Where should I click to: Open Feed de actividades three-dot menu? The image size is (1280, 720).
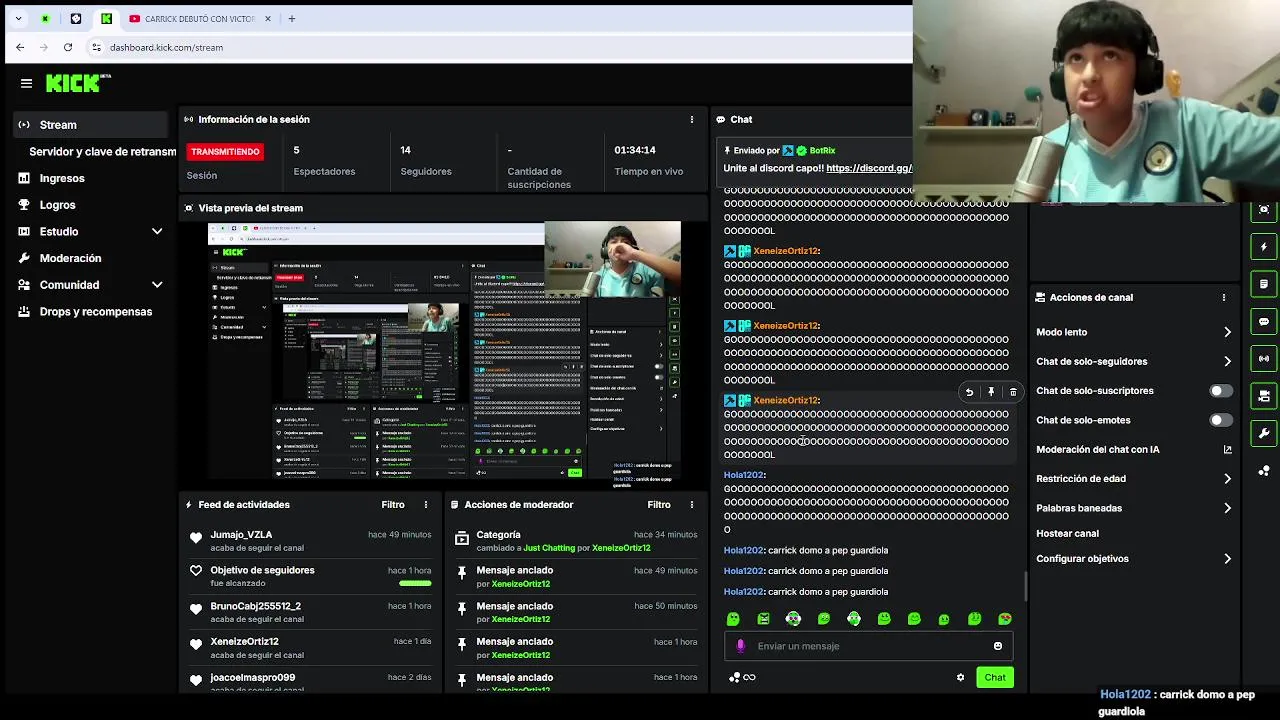[x=426, y=505]
